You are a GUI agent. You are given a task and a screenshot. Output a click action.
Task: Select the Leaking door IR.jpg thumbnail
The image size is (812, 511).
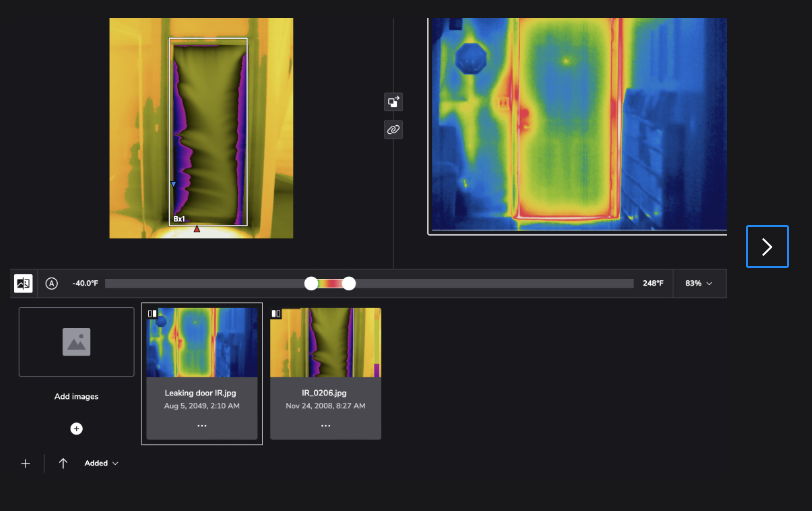point(202,342)
